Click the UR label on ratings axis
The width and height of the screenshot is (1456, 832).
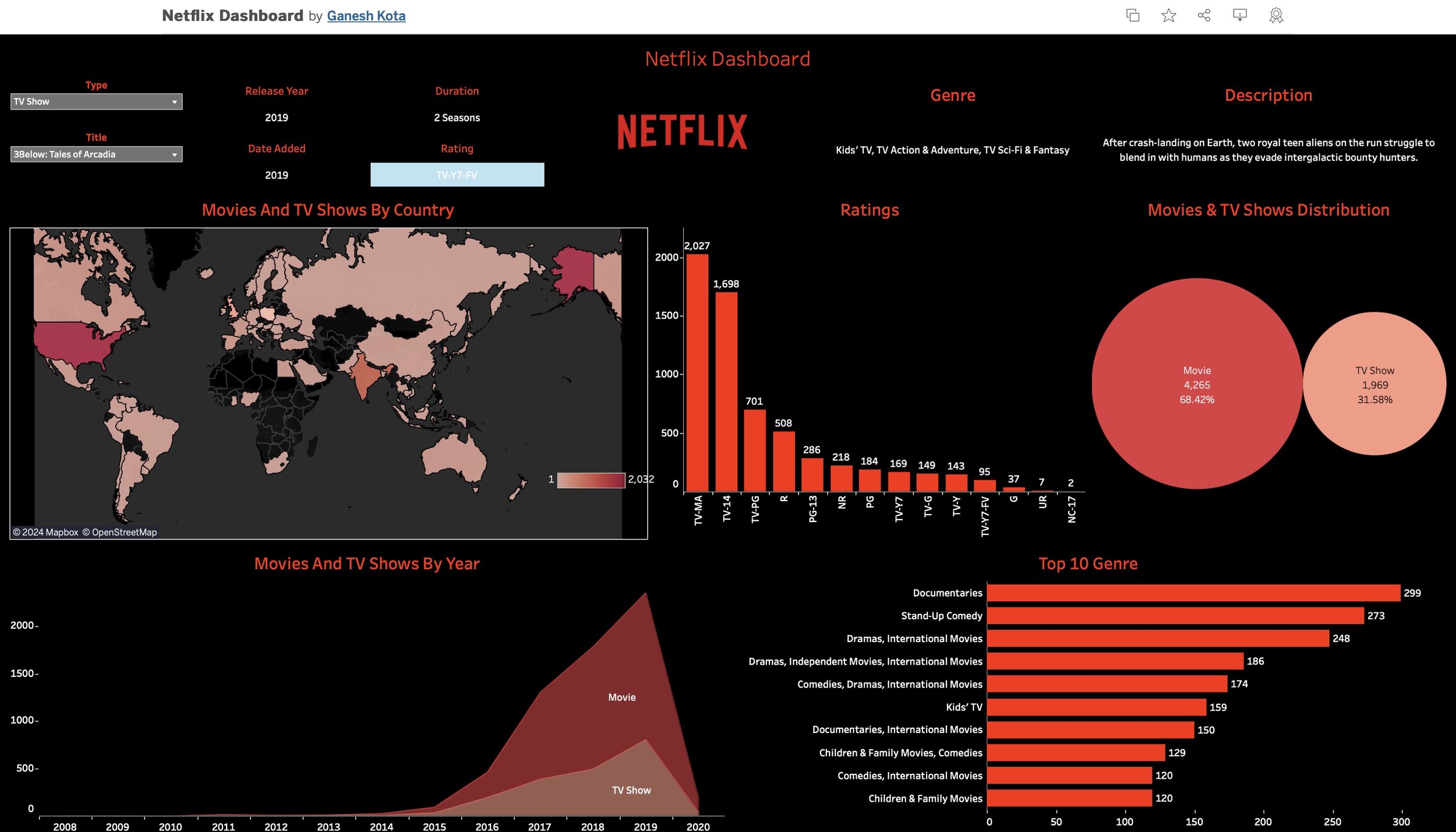pos(1042,502)
